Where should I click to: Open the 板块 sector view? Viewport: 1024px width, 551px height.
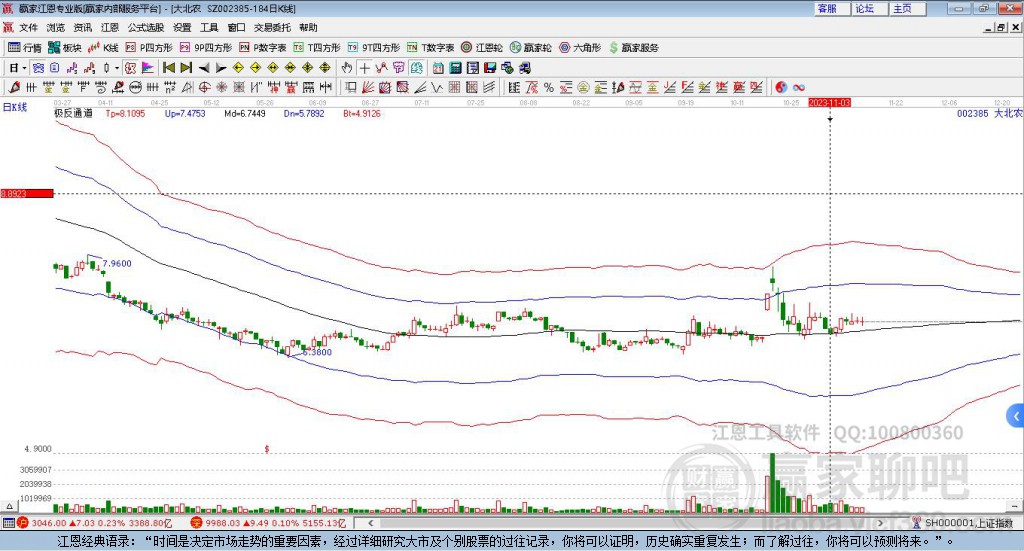tap(65, 48)
